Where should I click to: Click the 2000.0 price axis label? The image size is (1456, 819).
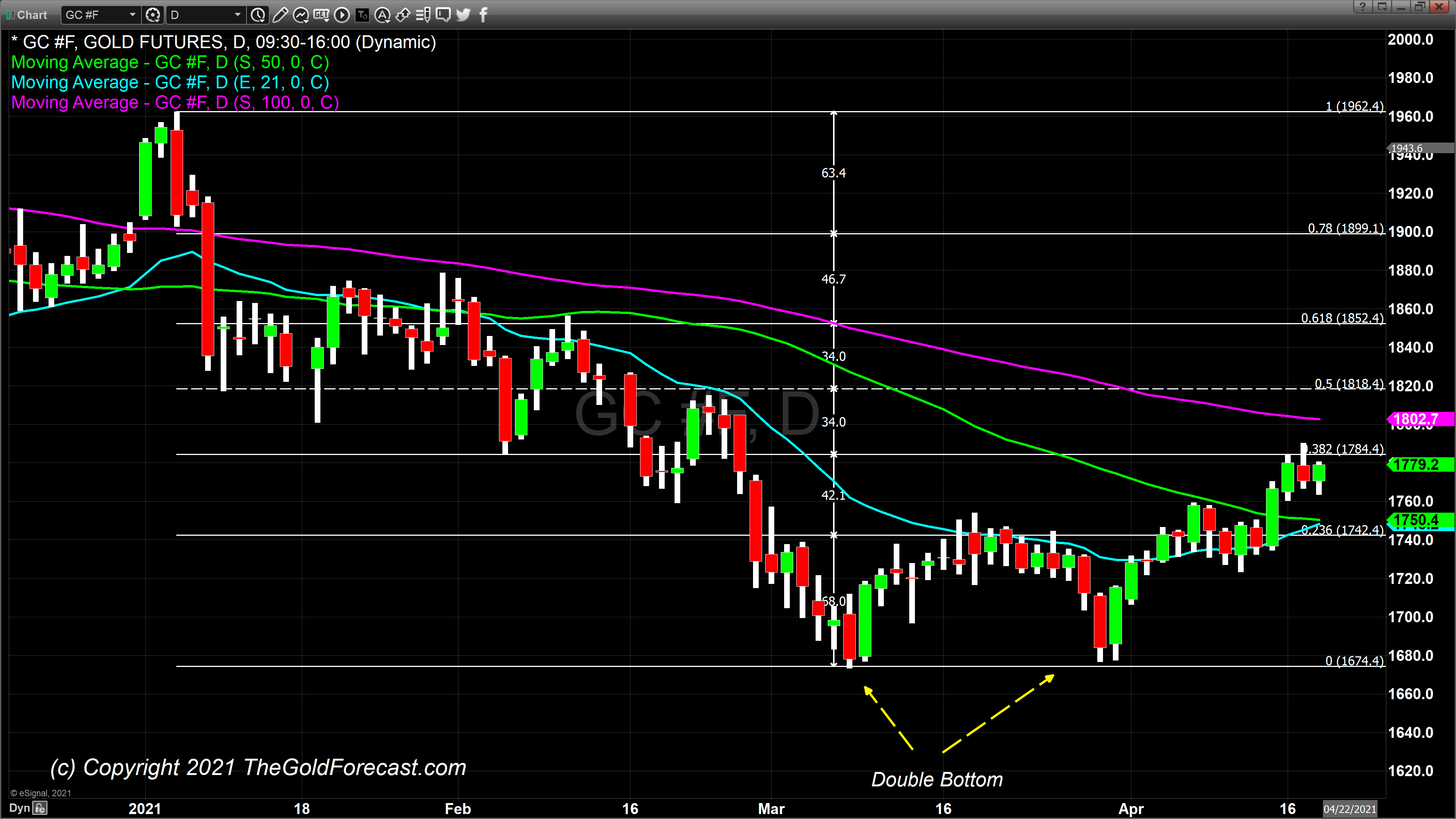(1411, 39)
